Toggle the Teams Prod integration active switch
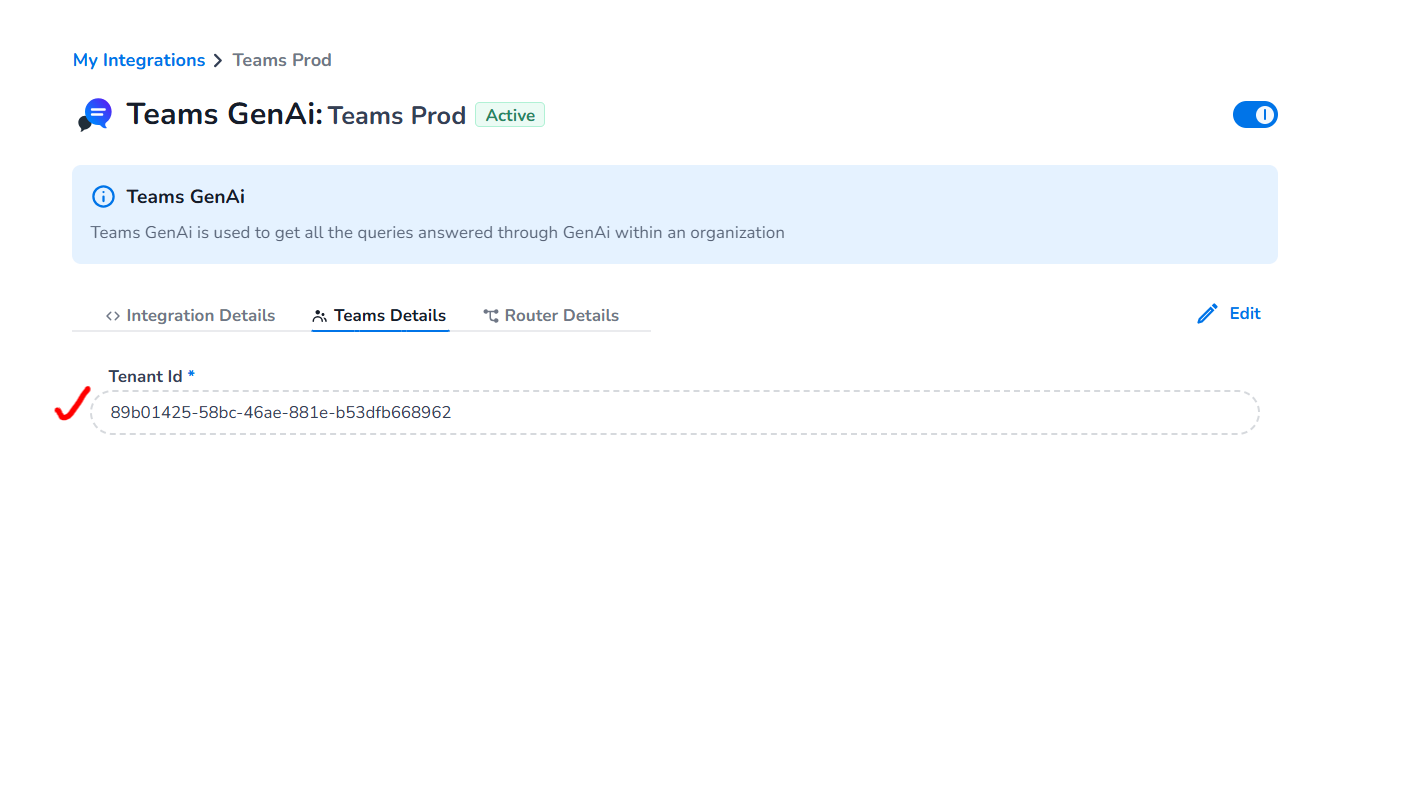Screen dimensions: 1404x800 (x=1255, y=115)
